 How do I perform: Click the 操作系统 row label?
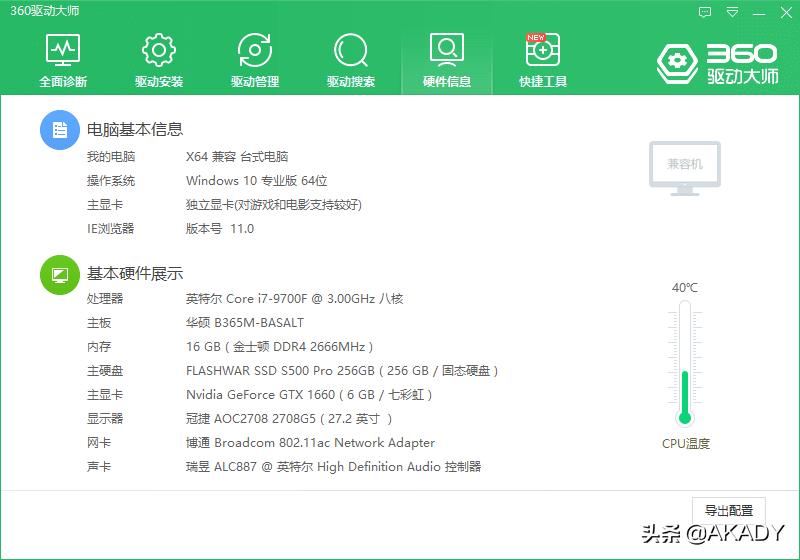click(111, 181)
